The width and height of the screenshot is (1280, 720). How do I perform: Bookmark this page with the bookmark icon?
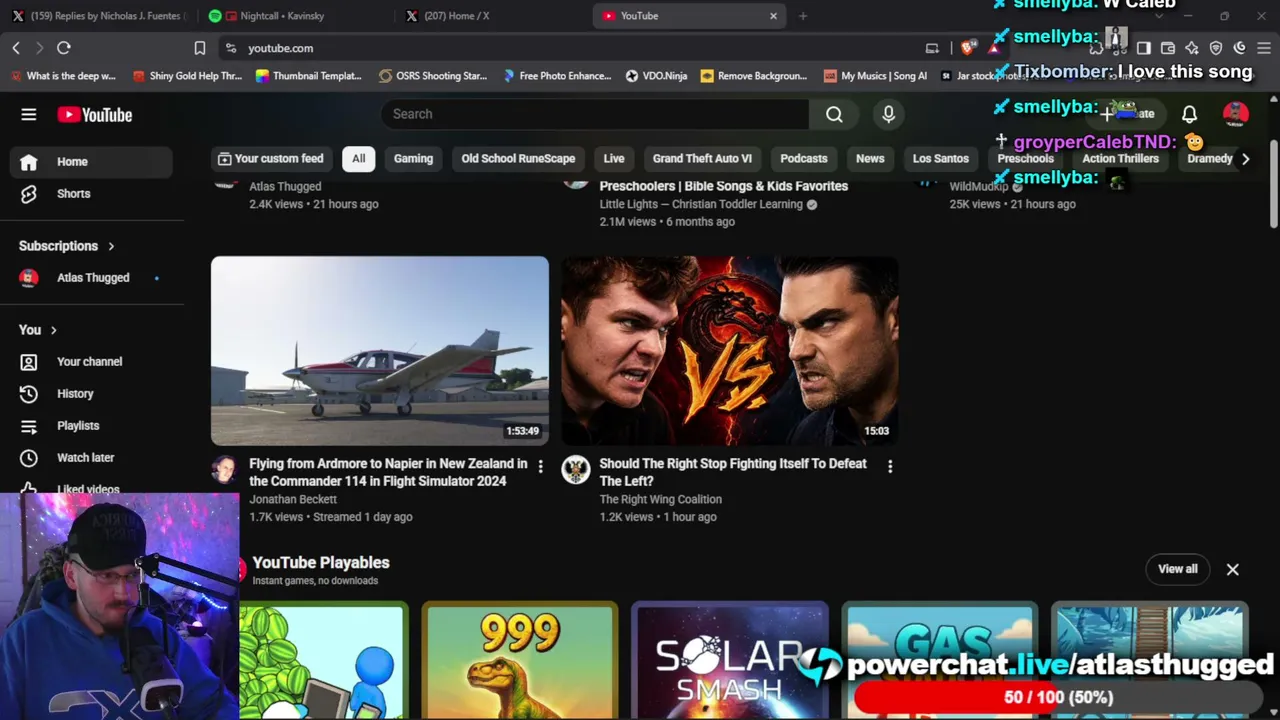click(200, 48)
